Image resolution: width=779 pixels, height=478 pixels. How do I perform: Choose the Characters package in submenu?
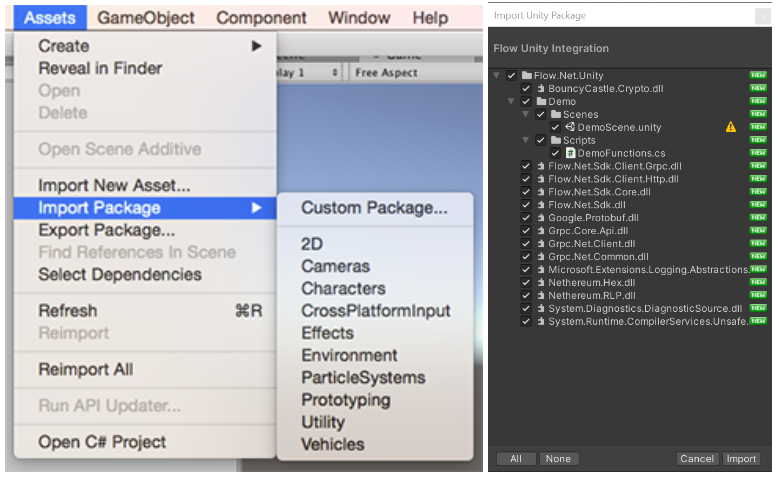point(375,288)
